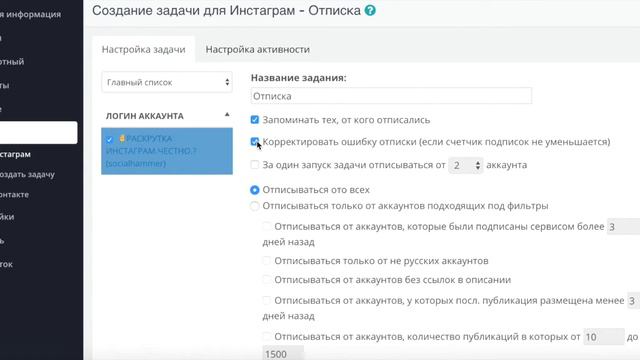Open the Главный список dropdown
The image size is (640, 360).
tap(167, 82)
